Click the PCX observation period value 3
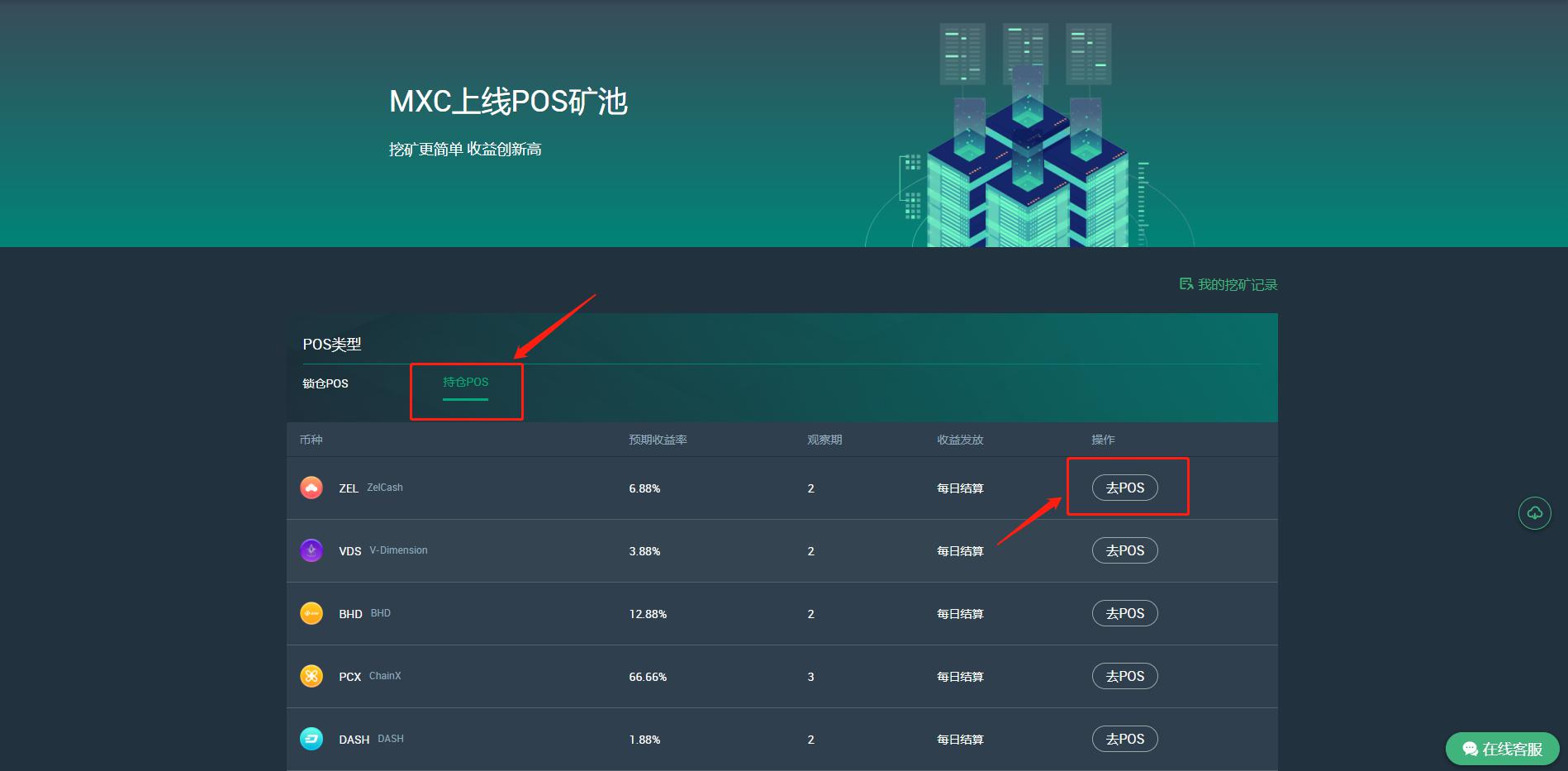Image resolution: width=1568 pixels, height=771 pixels. coord(810,677)
